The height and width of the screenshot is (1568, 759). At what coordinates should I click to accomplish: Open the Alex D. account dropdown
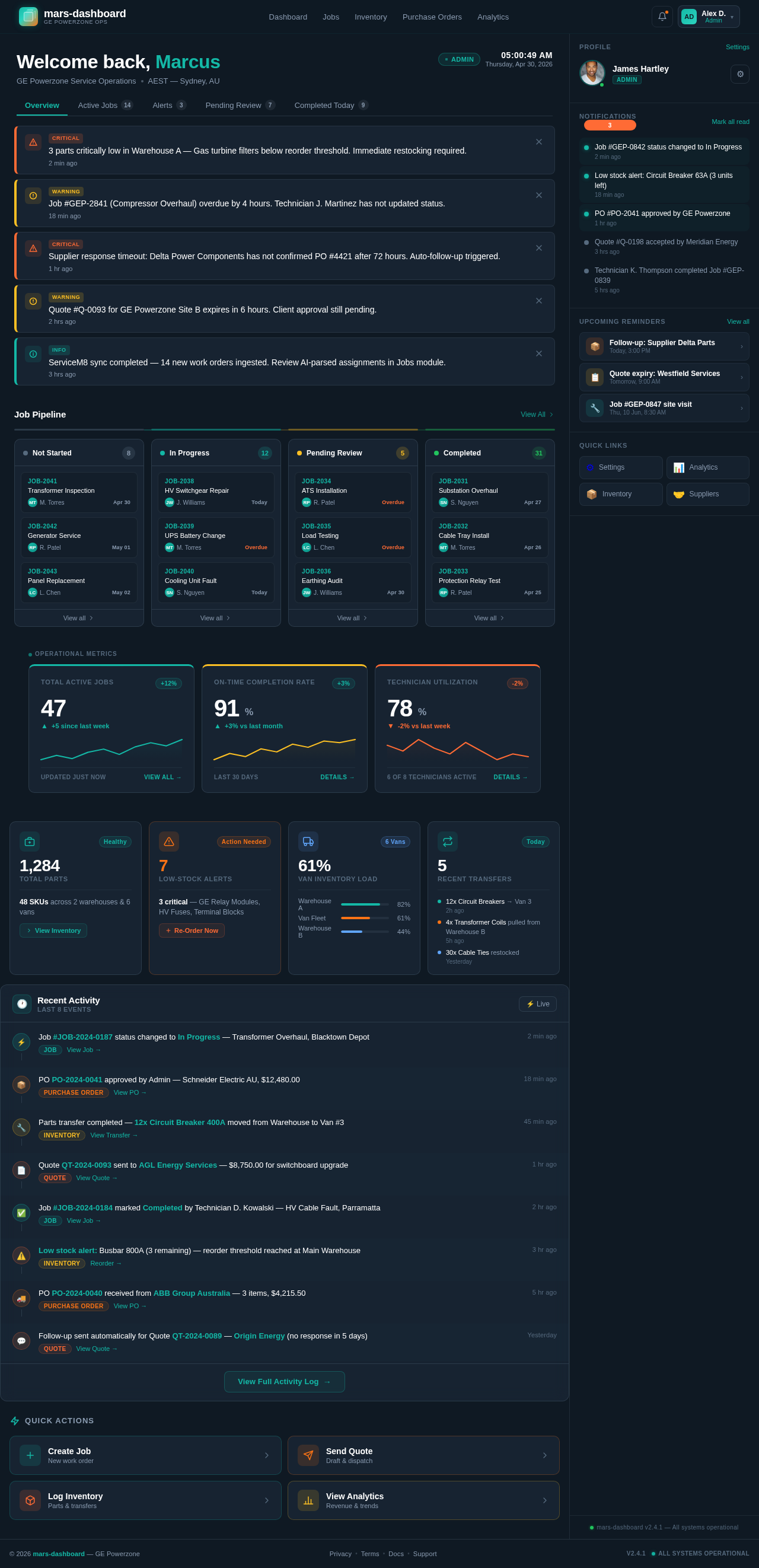click(709, 17)
